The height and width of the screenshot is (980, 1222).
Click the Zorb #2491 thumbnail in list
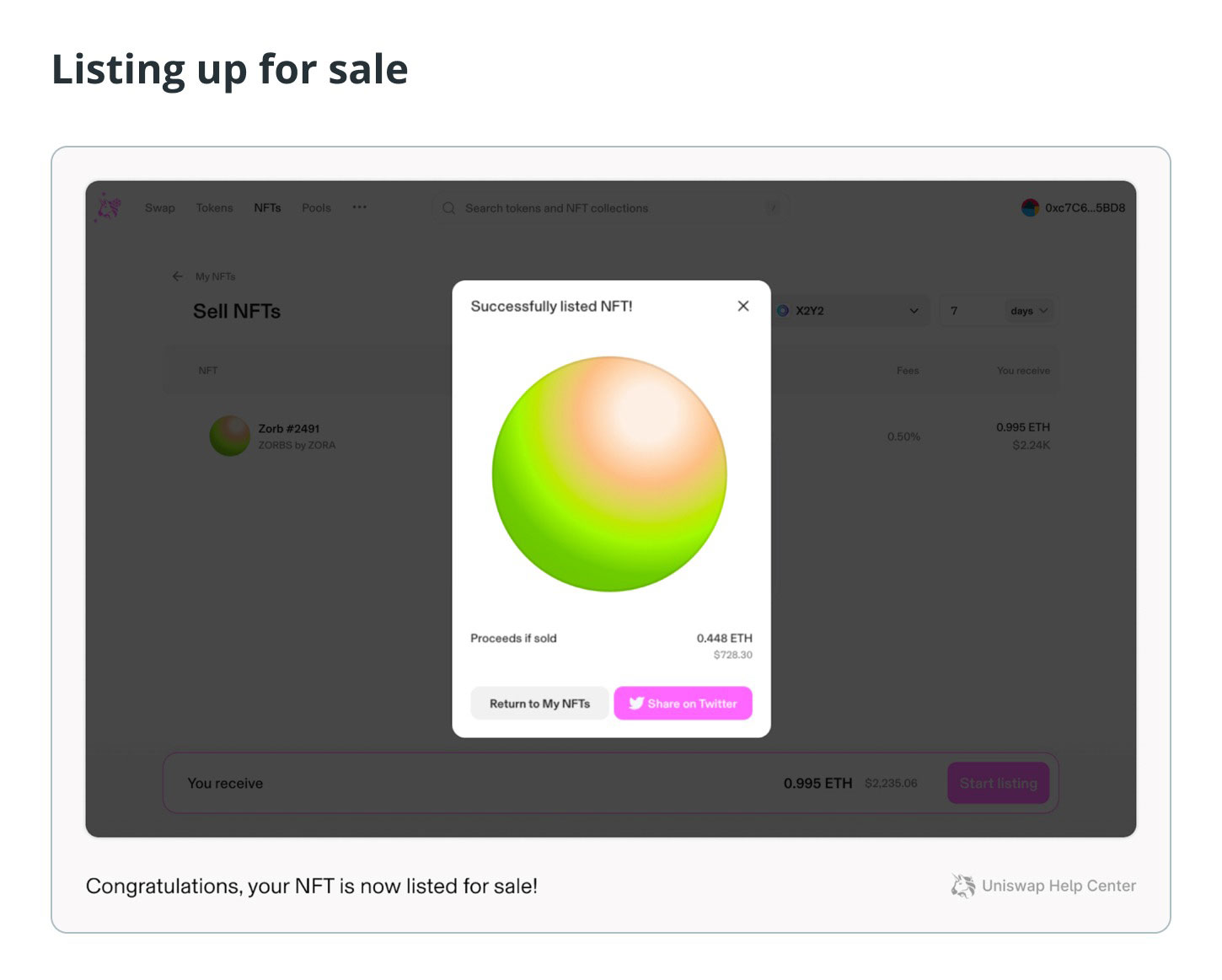229,436
